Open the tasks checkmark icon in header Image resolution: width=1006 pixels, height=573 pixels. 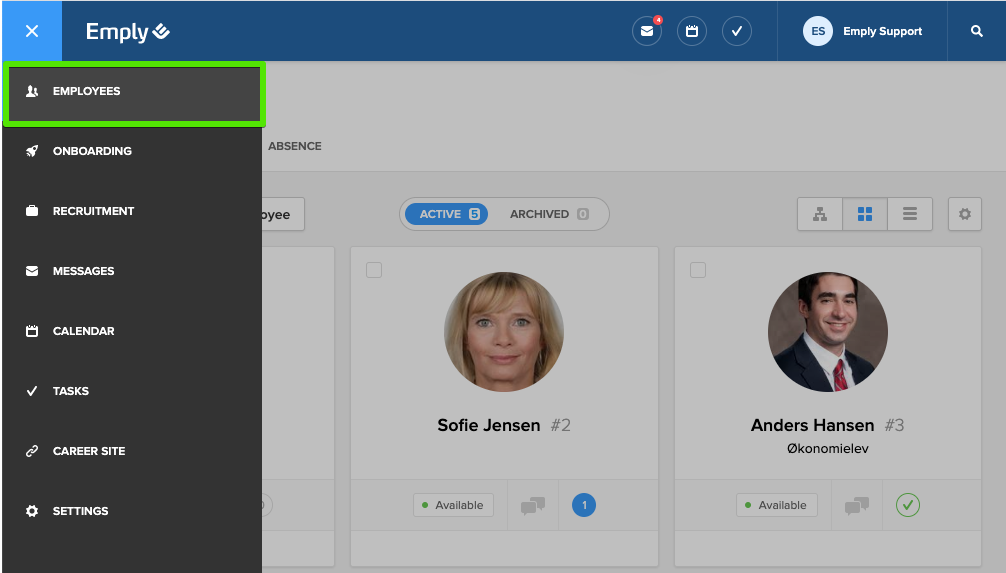(737, 31)
